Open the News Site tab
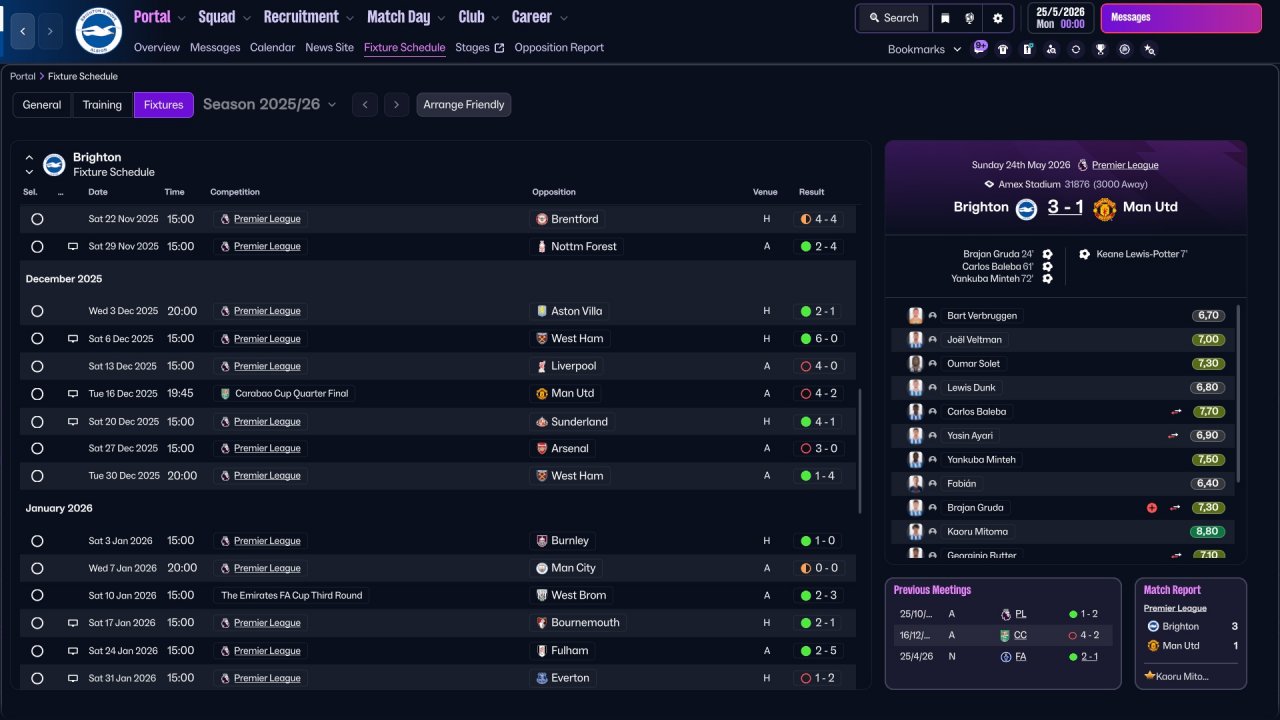 (330, 47)
